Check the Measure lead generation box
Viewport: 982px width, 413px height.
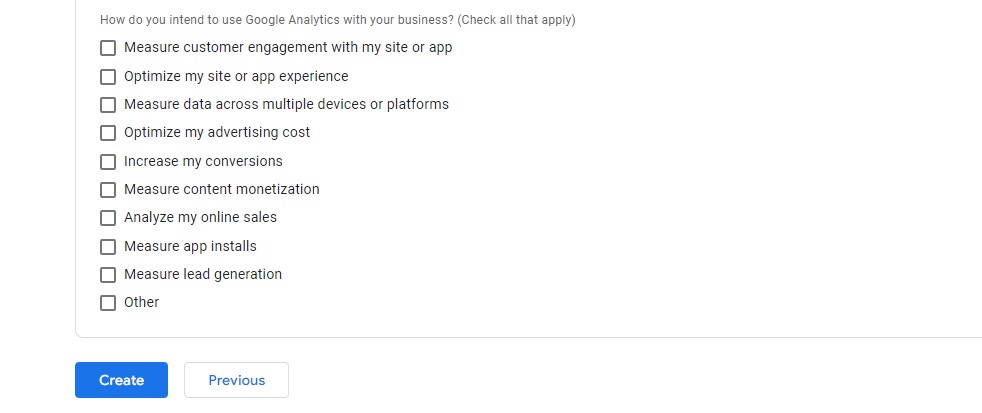[x=108, y=274]
